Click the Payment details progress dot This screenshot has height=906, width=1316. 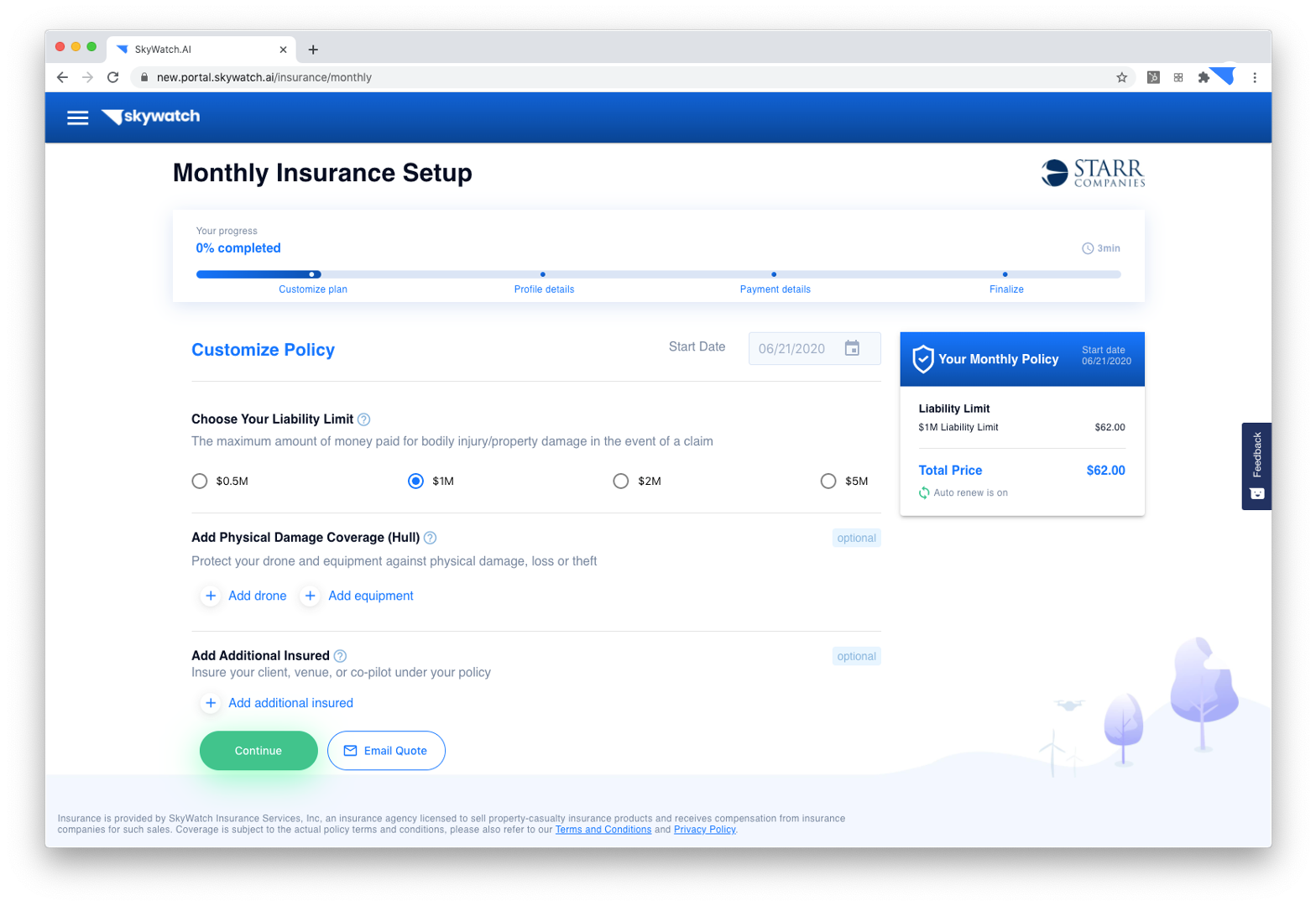[774, 274]
